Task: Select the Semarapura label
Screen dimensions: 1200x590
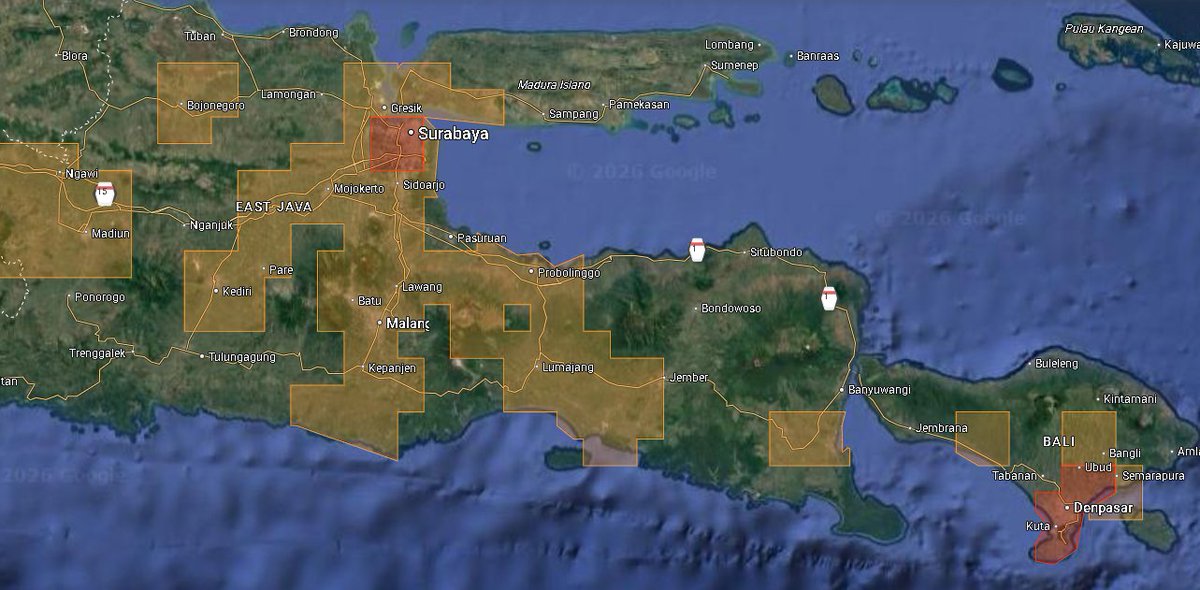Action: 1153,475
